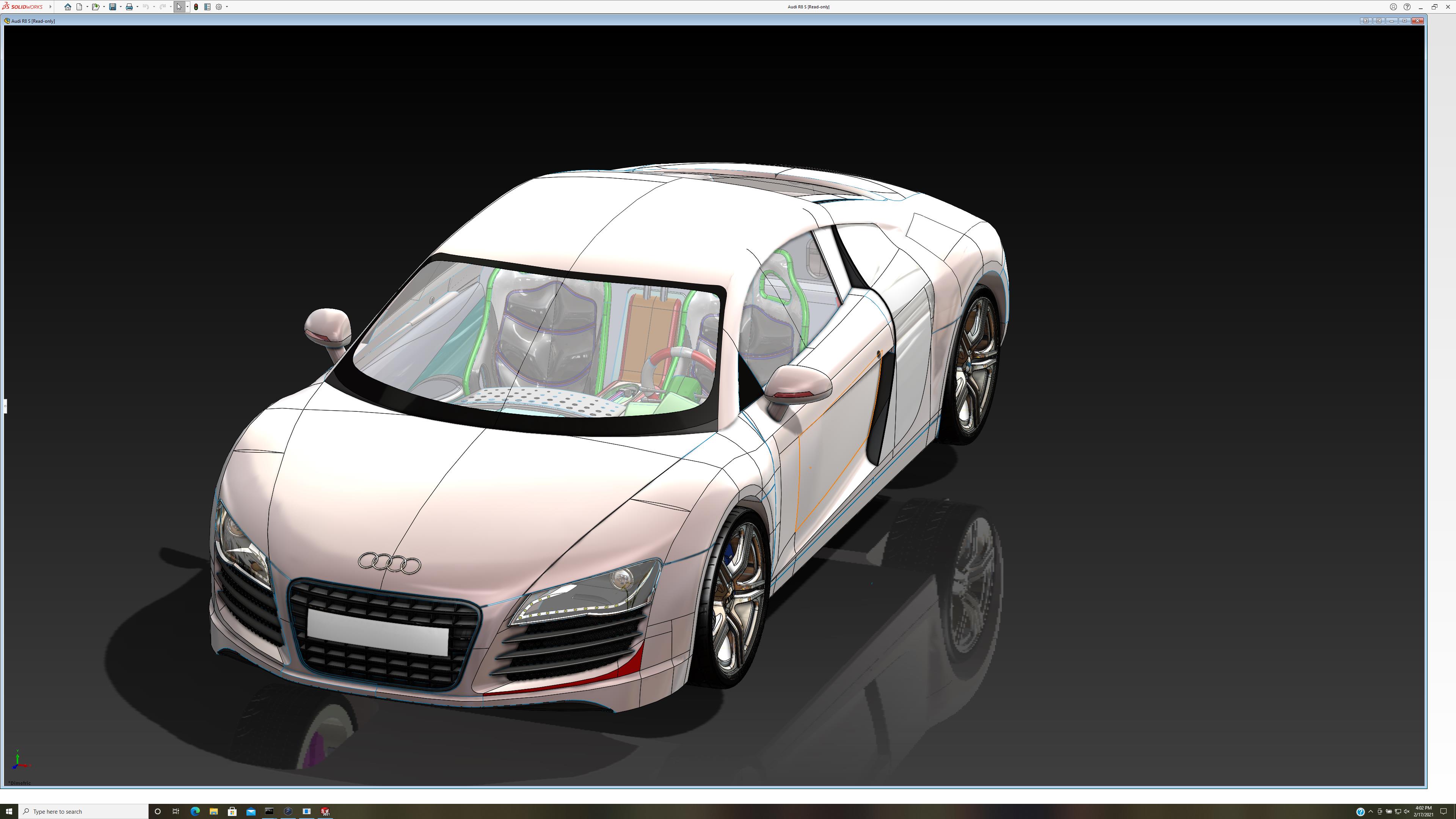The width and height of the screenshot is (1456, 819).
Task: Expand the SOLIDWORKS menu arrow
Action: (x=50, y=7)
